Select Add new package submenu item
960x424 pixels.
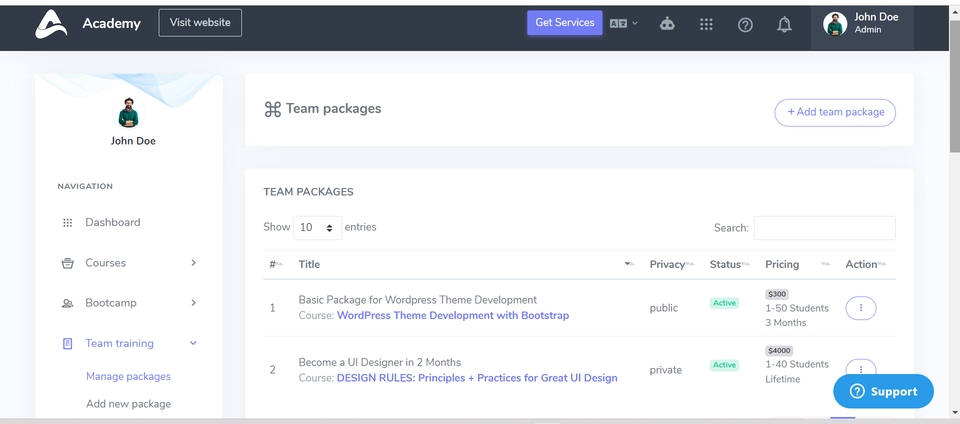[x=128, y=404]
